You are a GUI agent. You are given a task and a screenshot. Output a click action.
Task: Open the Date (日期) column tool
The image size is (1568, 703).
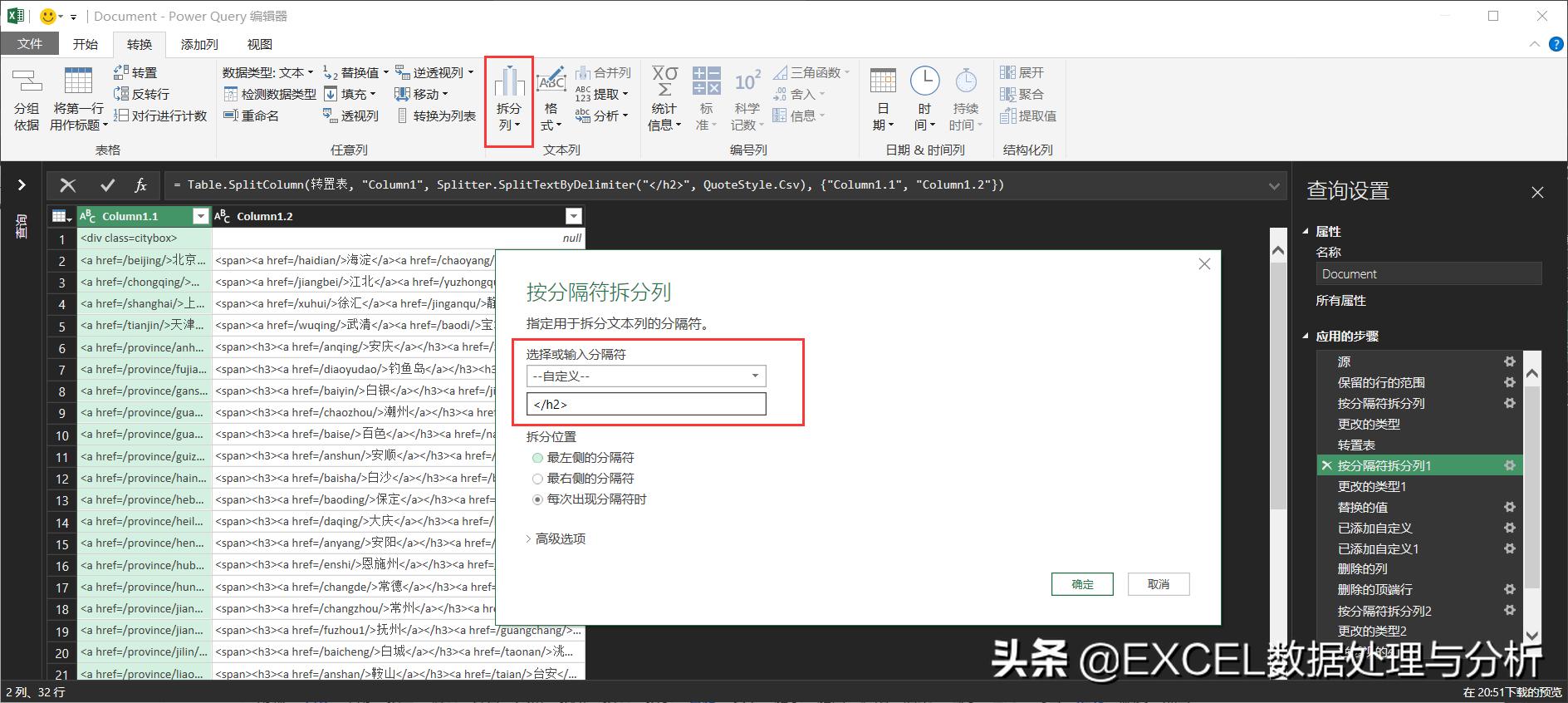(883, 100)
